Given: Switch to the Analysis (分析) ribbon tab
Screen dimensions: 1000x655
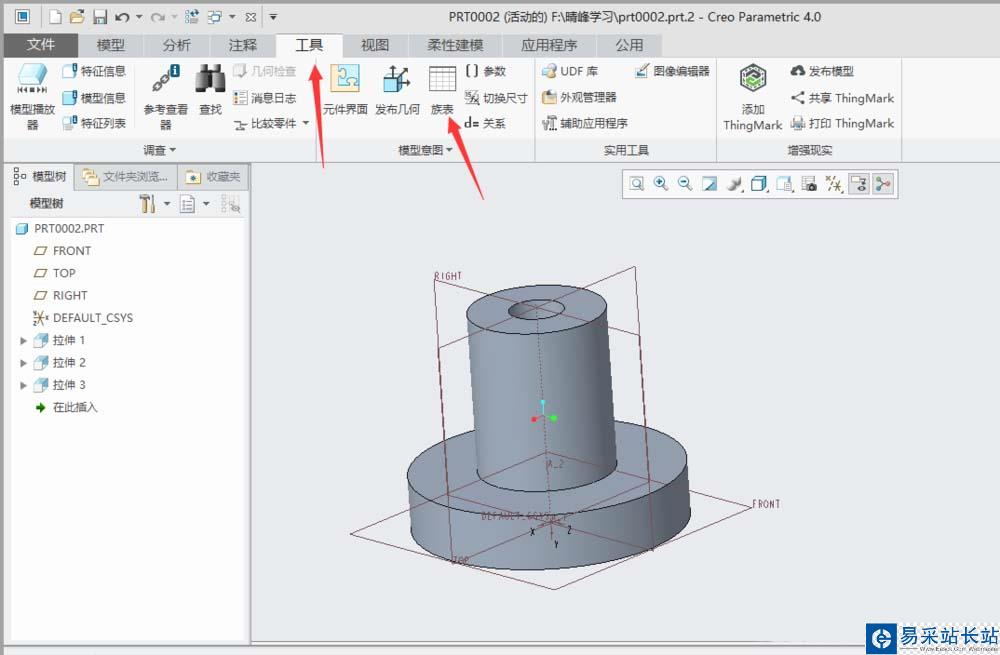Looking at the screenshot, I should (177, 45).
